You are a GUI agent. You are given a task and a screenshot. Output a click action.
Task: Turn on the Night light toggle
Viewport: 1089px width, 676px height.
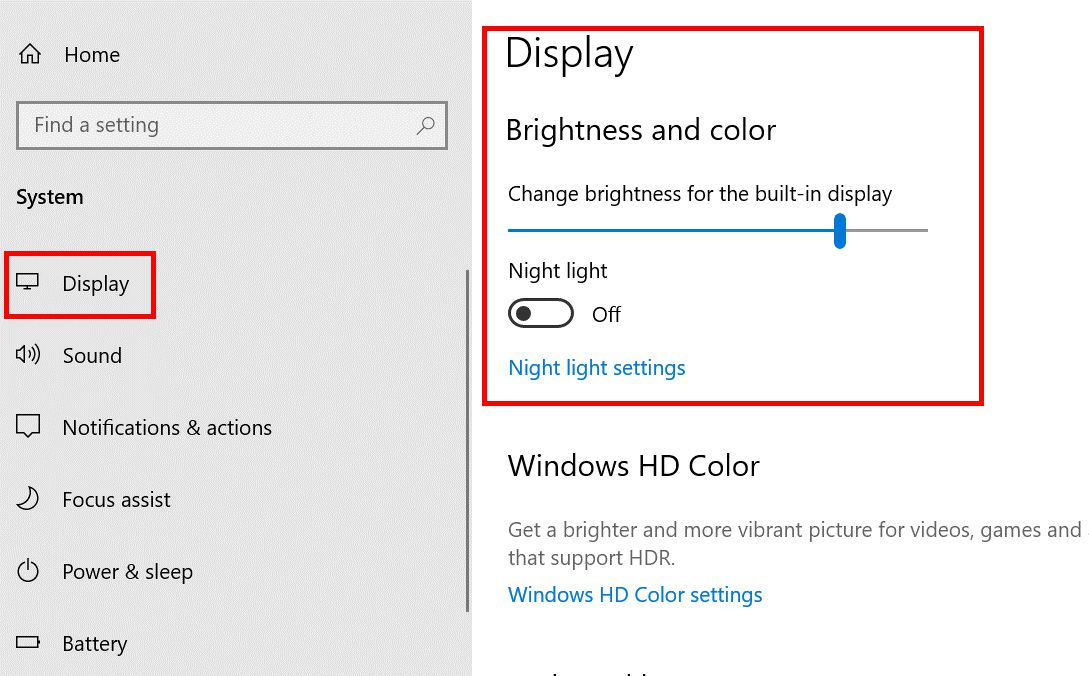pos(540,313)
